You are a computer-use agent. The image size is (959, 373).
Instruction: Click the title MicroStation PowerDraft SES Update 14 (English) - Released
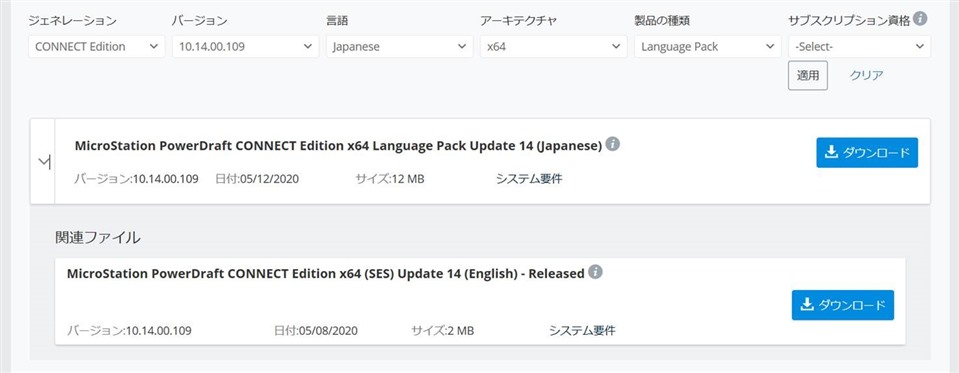[325, 273]
